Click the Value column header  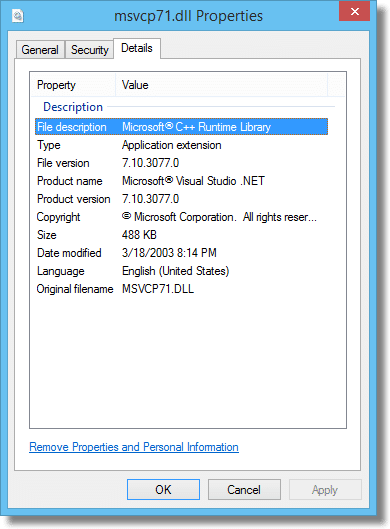point(221,85)
